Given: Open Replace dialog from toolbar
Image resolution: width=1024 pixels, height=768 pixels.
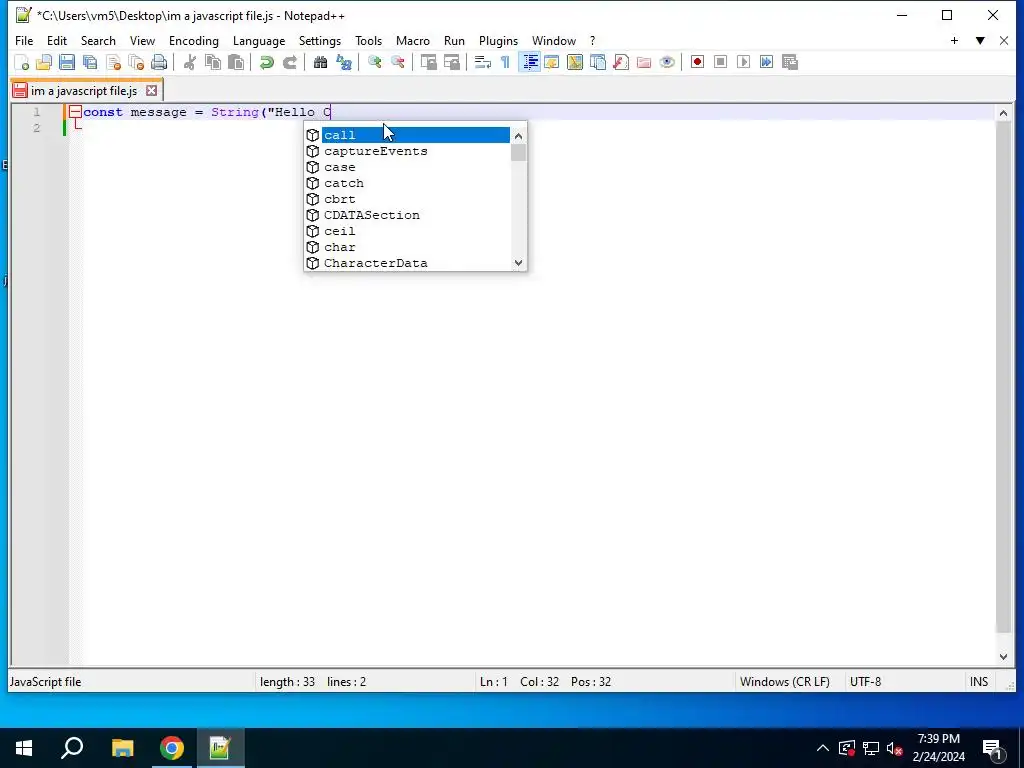Looking at the screenshot, I should (x=344, y=62).
